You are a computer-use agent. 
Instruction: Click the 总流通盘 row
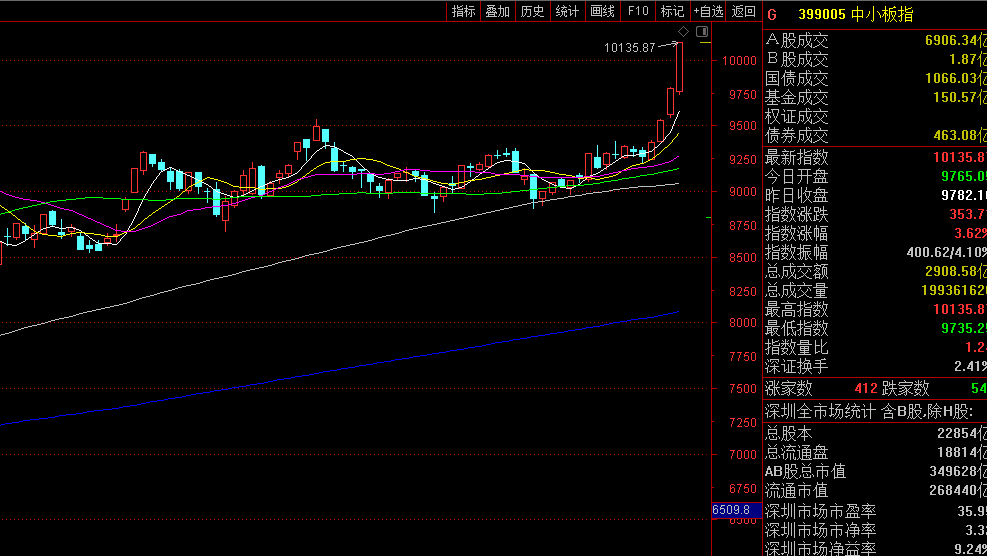tap(875, 452)
